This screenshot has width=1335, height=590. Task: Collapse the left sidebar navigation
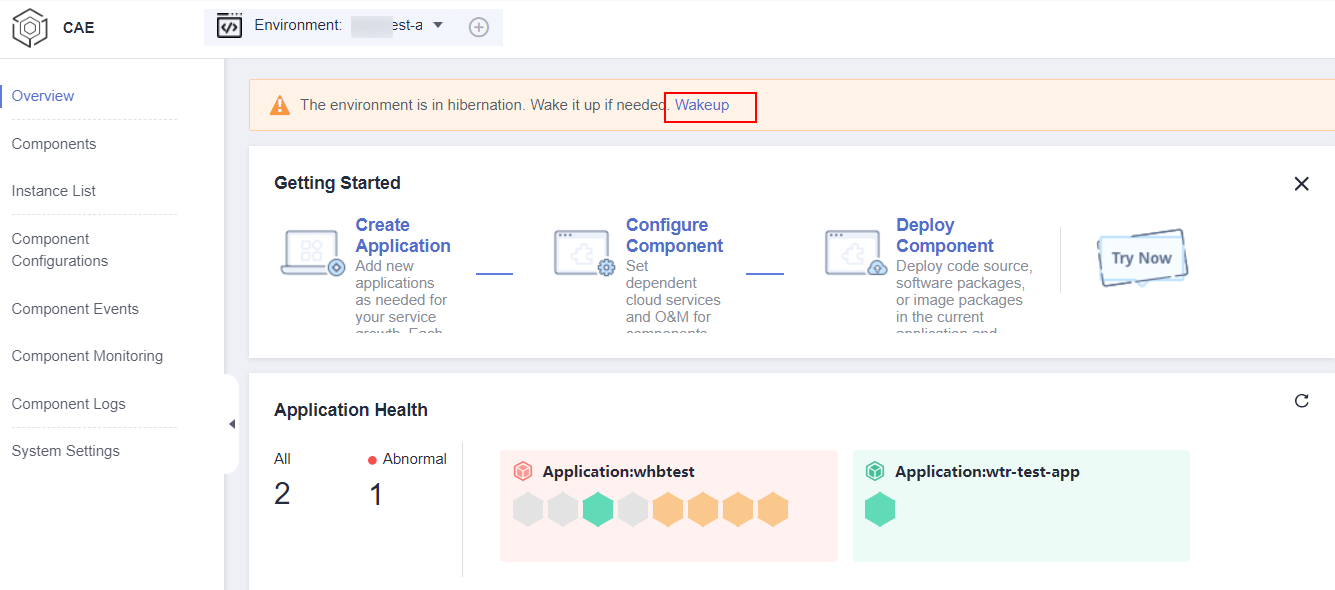click(232, 424)
